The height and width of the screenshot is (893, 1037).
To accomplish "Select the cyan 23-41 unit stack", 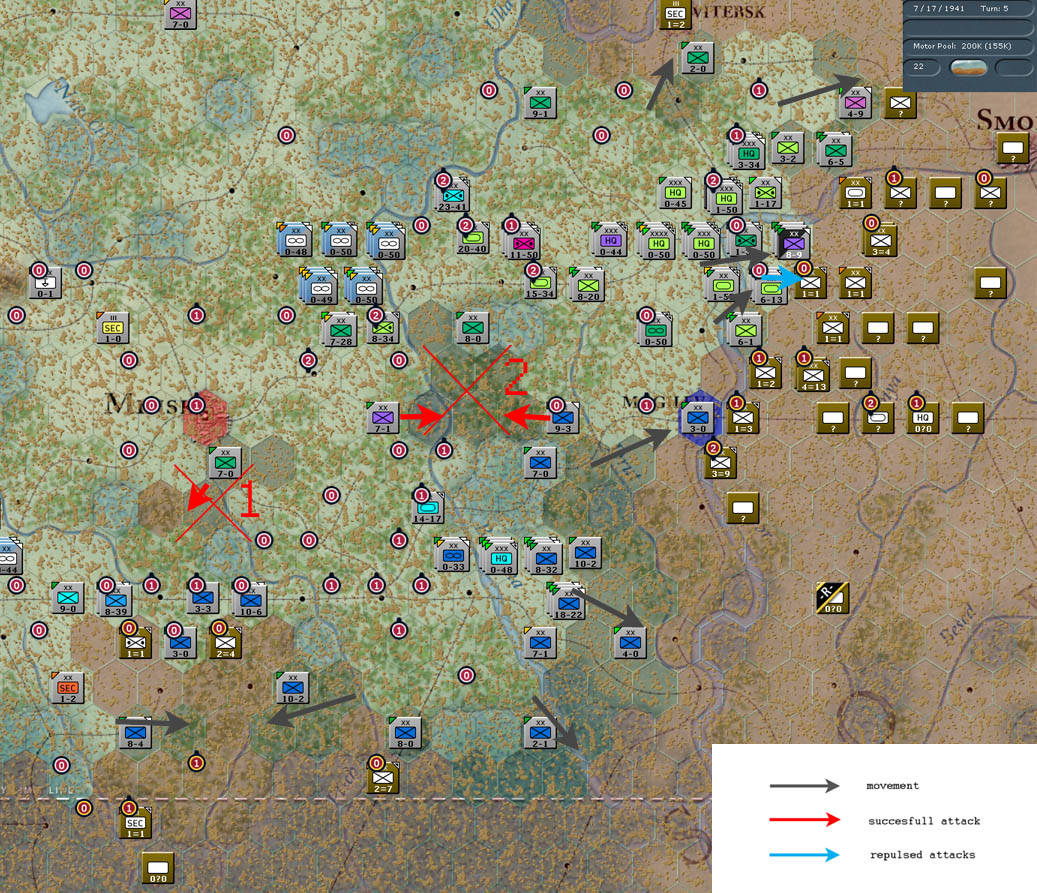I will (452, 196).
